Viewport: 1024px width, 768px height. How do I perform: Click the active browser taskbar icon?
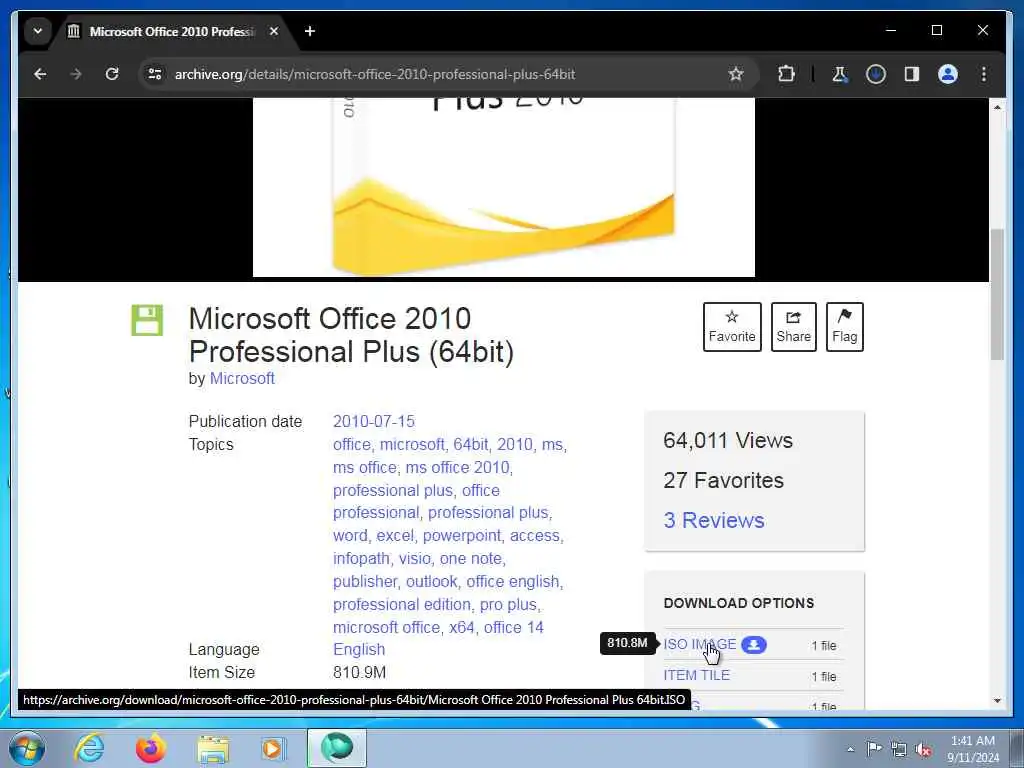click(x=337, y=748)
